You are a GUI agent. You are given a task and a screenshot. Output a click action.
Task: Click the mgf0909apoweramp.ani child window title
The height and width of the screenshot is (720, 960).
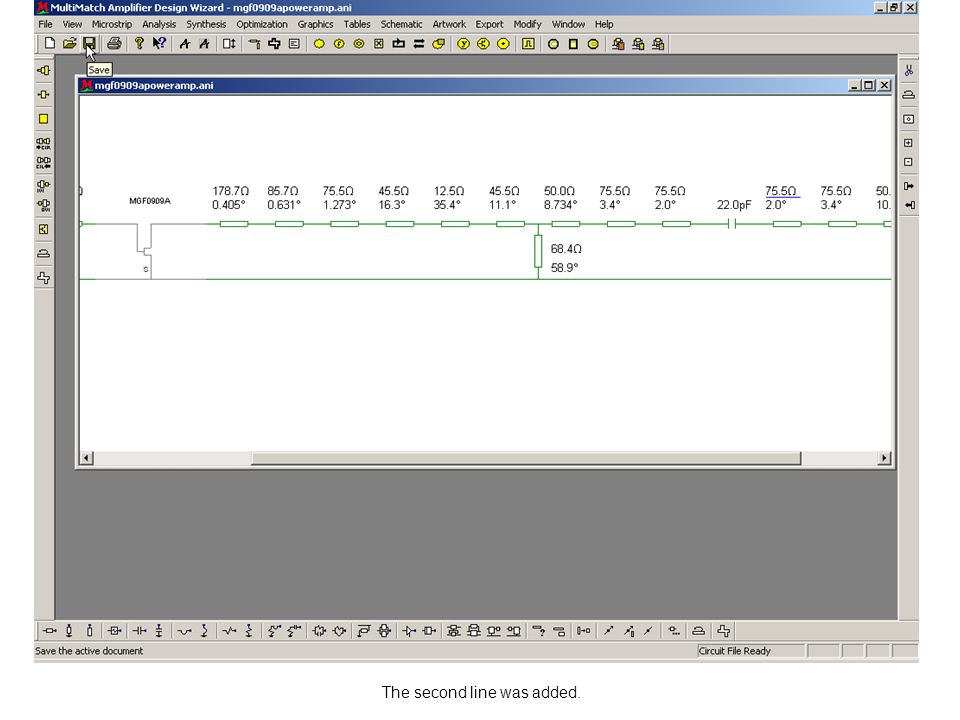click(x=154, y=86)
